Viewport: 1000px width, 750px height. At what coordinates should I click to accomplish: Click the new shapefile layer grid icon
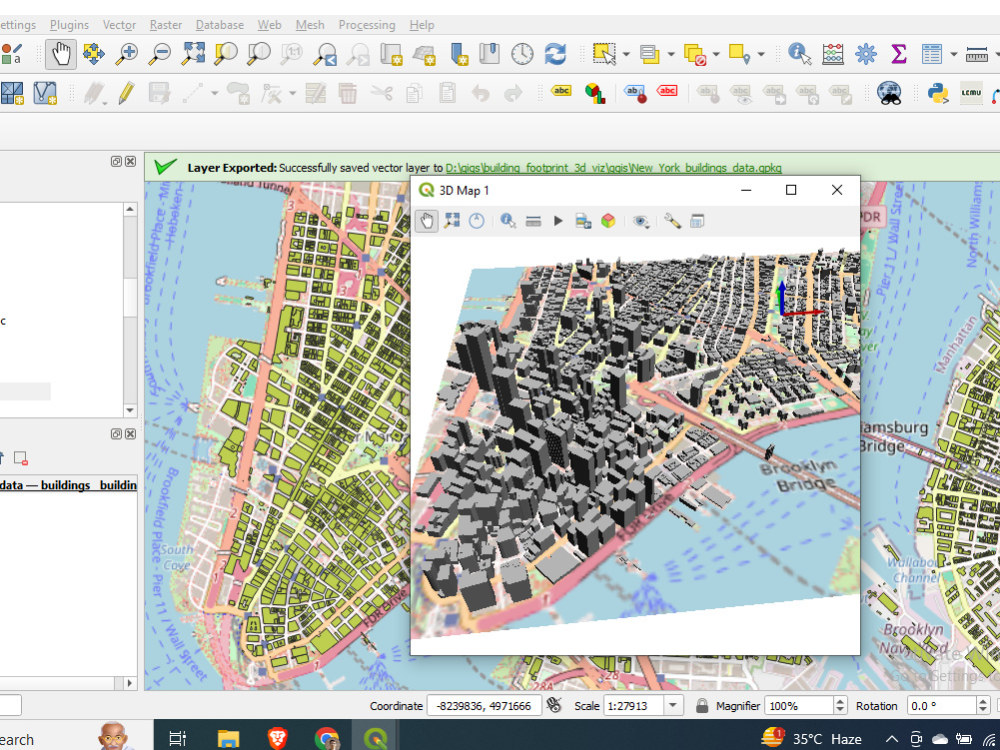(11, 93)
